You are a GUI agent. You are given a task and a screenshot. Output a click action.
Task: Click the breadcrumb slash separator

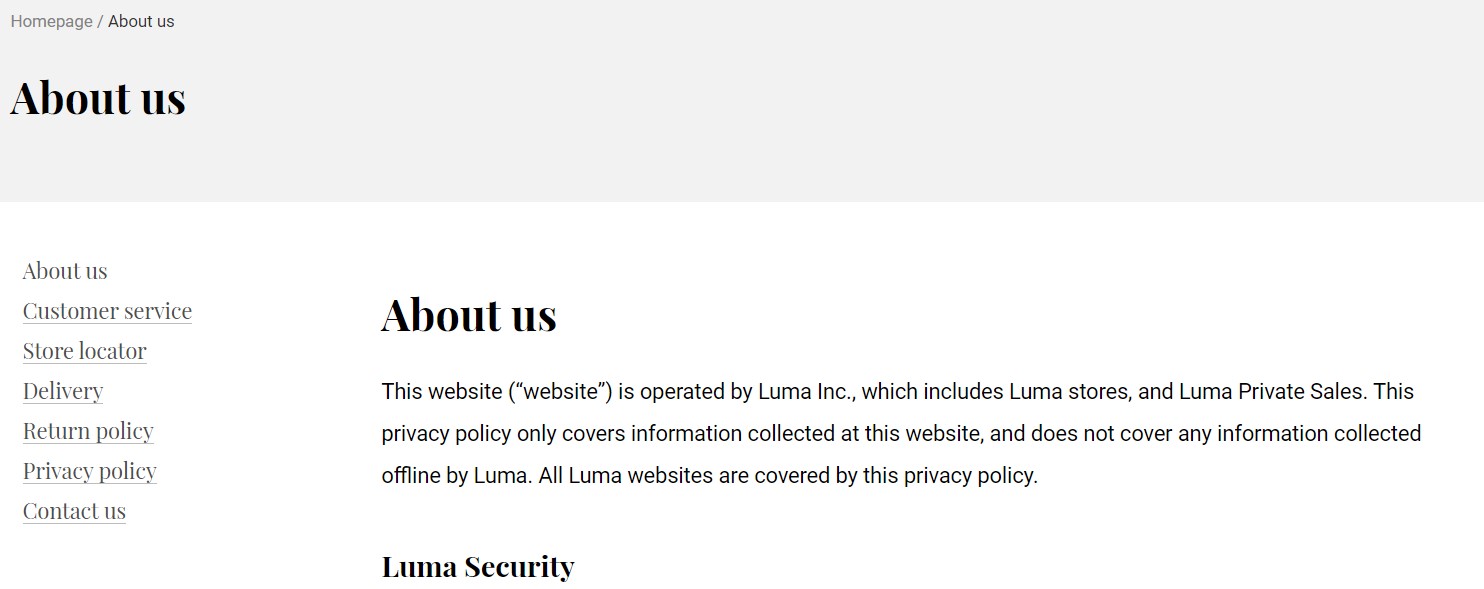click(100, 21)
